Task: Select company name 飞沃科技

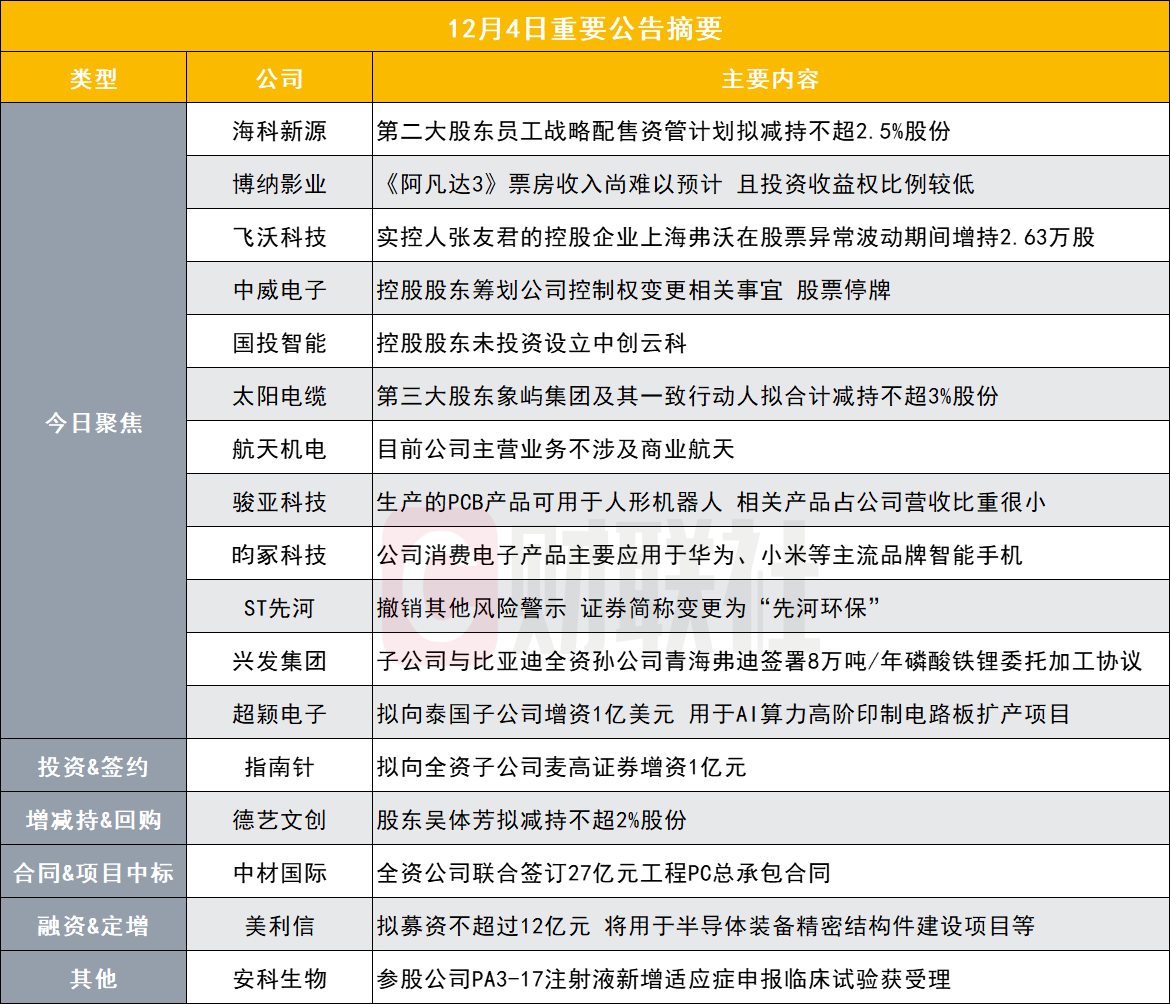Action: click(279, 237)
